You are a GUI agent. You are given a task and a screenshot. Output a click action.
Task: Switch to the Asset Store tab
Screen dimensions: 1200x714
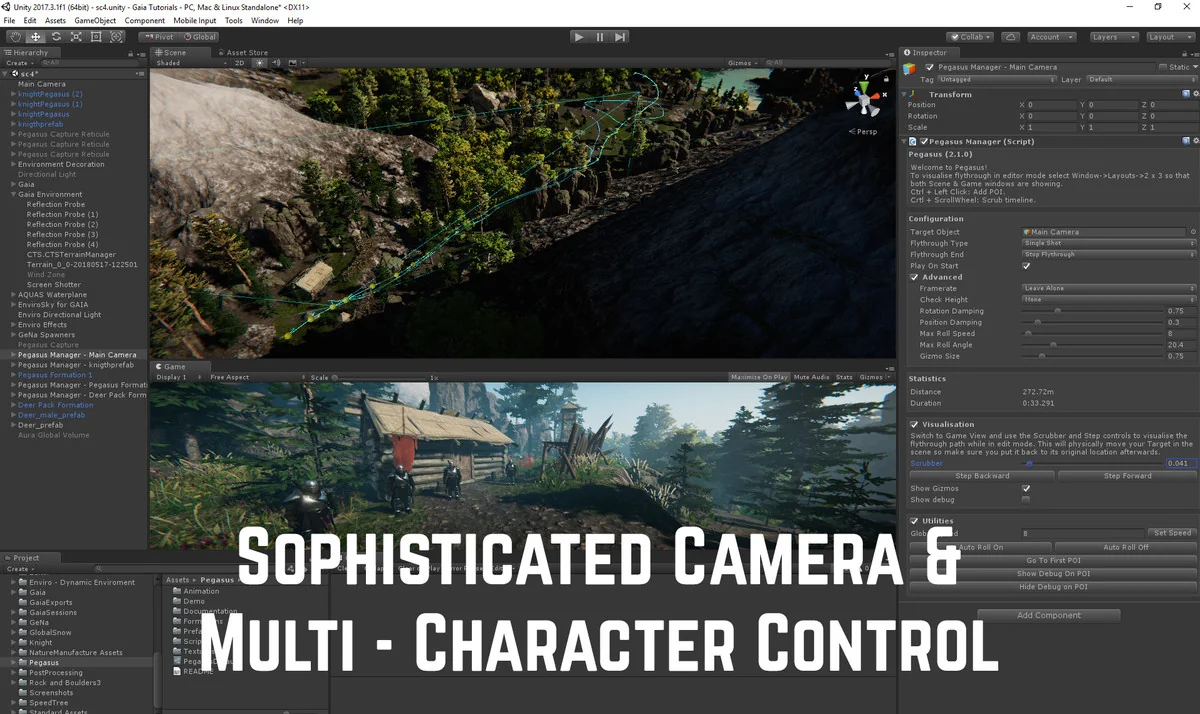245,52
